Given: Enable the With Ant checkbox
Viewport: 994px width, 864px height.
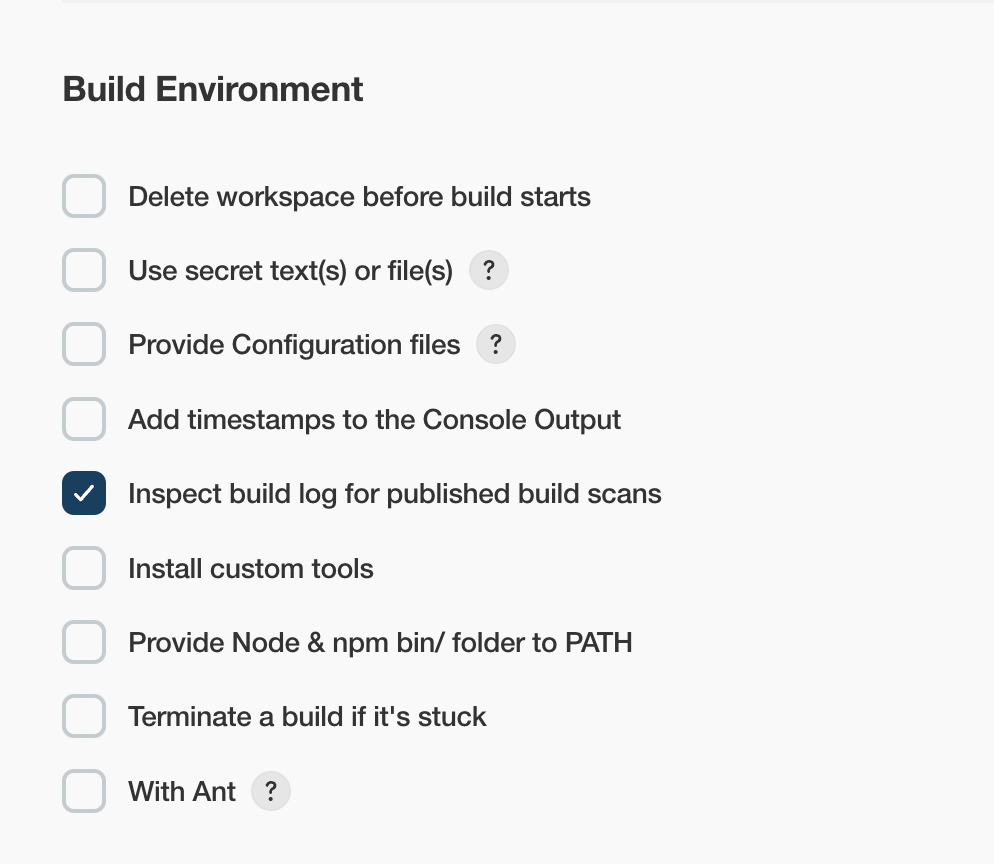Looking at the screenshot, I should pos(84,791).
